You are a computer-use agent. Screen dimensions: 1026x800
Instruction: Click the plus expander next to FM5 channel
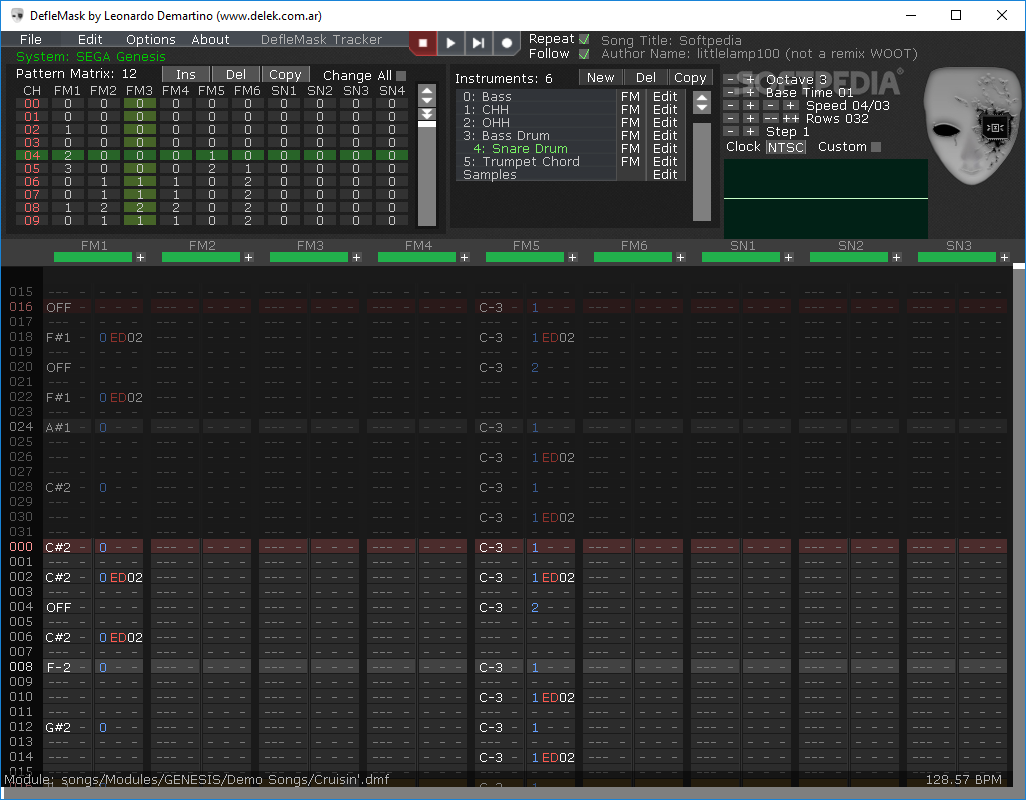573,258
